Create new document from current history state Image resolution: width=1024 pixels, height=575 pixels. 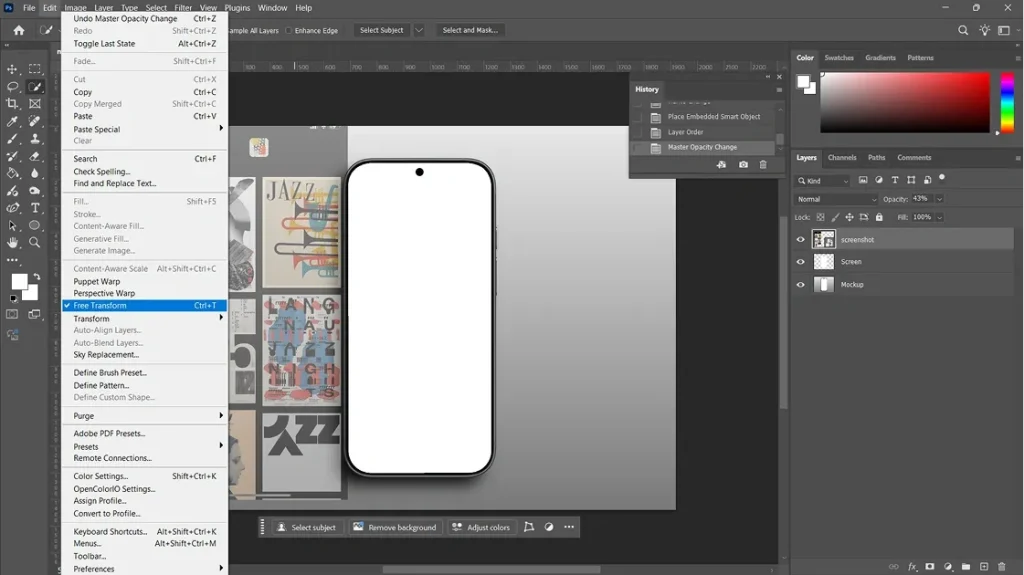pos(721,165)
